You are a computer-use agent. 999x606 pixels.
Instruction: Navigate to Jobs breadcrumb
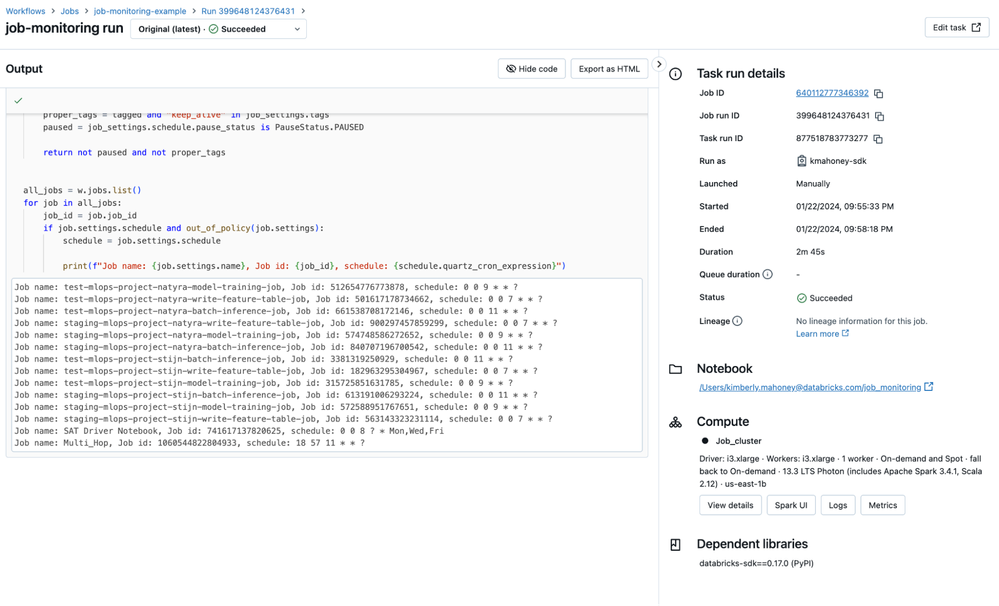pyautogui.click(x=69, y=11)
